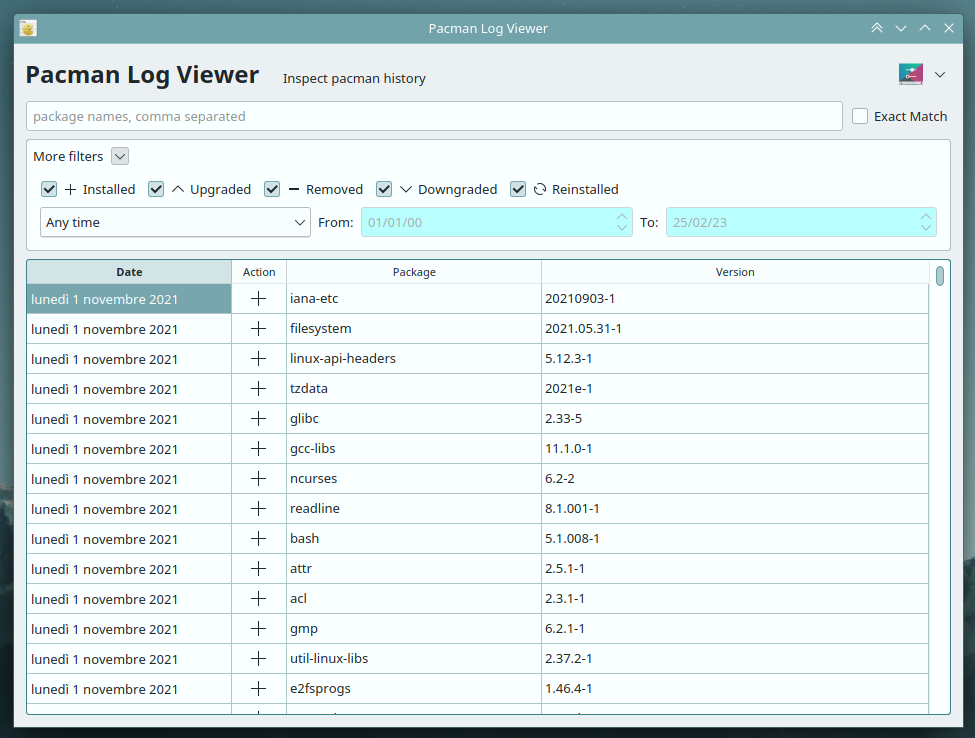Click the plus action icon for util-linux-libs
Image resolution: width=975 pixels, height=738 pixels.
[258, 658]
